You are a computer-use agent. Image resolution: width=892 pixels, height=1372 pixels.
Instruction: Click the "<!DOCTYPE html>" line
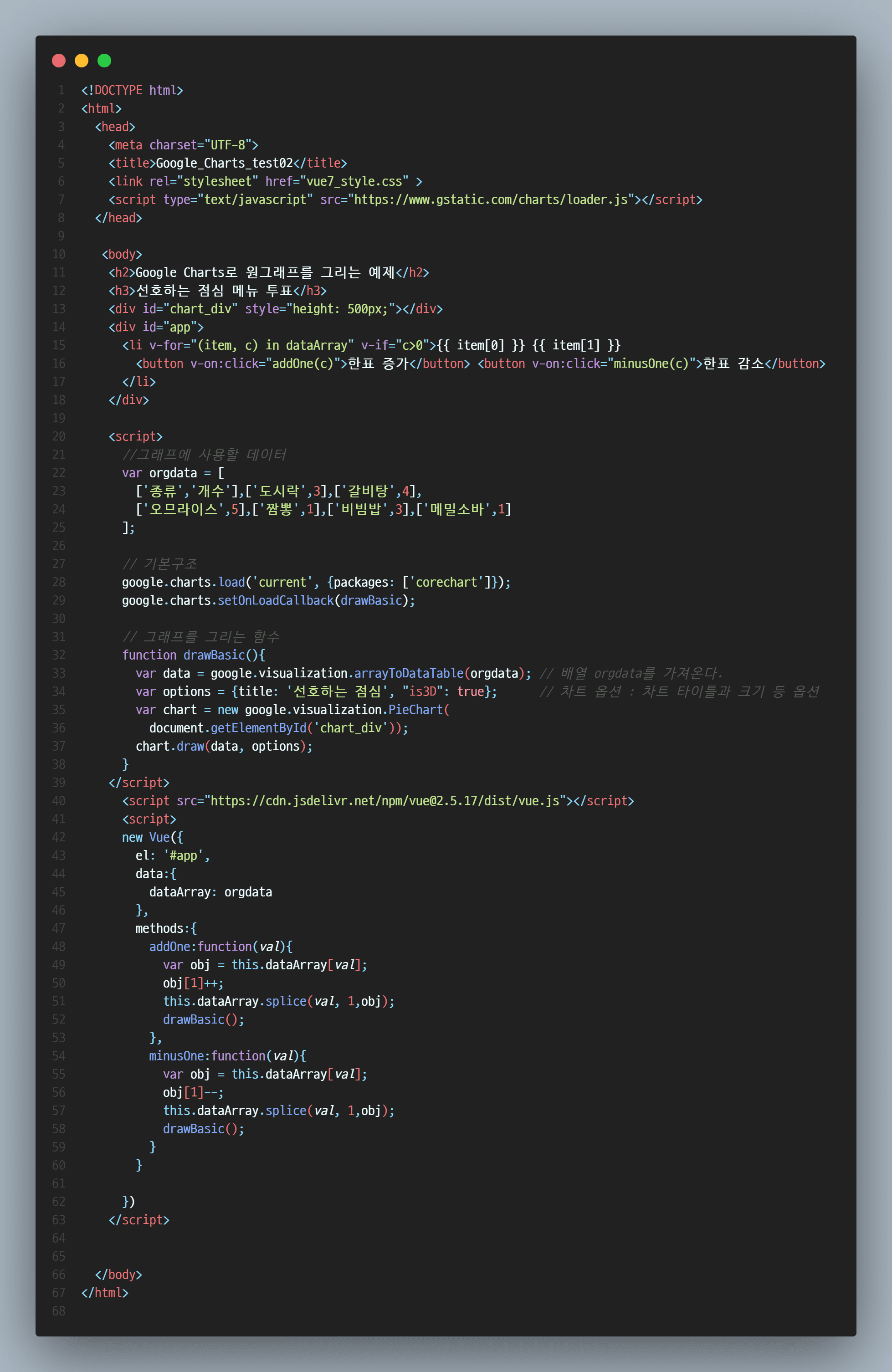click(x=132, y=91)
